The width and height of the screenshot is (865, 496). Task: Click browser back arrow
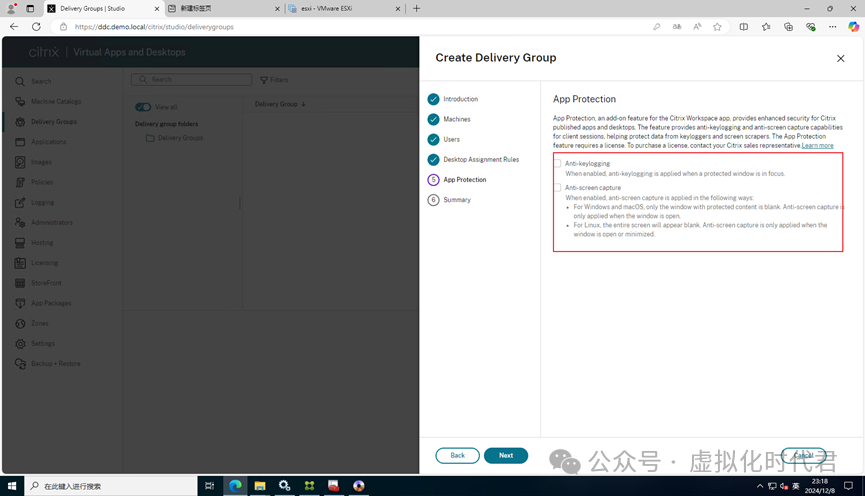(14, 26)
